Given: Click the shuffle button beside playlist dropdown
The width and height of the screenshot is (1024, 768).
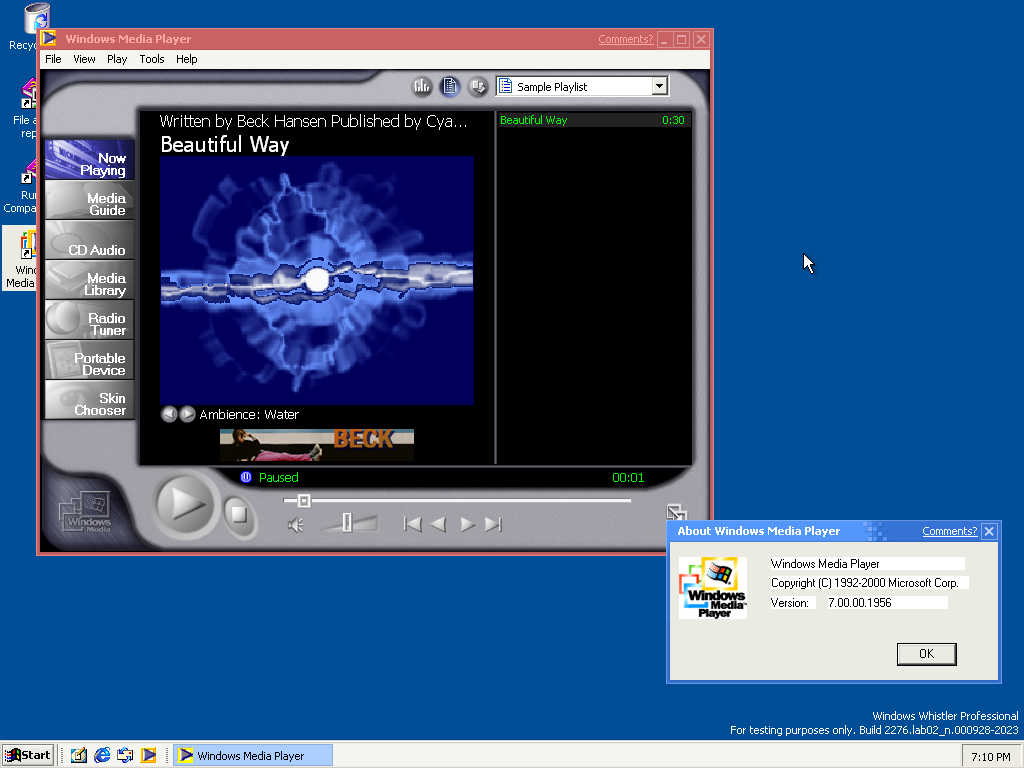Looking at the screenshot, I should point(478,87).
